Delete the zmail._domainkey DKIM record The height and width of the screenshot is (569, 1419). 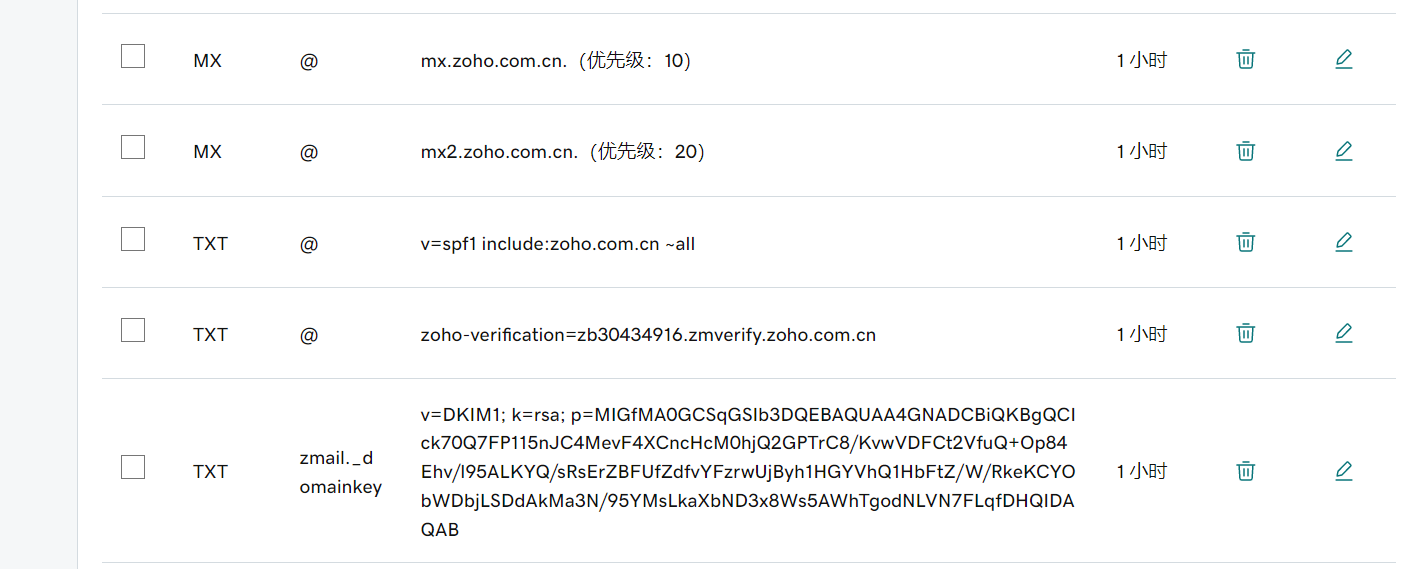pos(1245,470)
